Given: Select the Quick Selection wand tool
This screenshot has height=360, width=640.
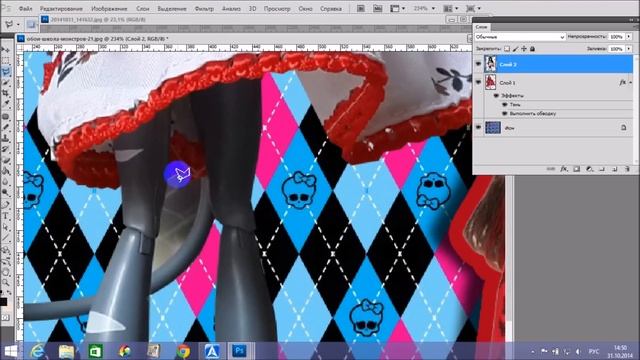Looking at the screenshot, I should coord(6,83).
